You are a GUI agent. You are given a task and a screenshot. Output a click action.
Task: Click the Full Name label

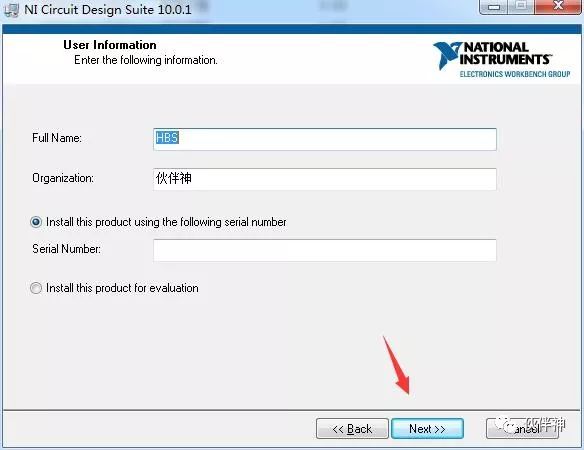point(57,138)
